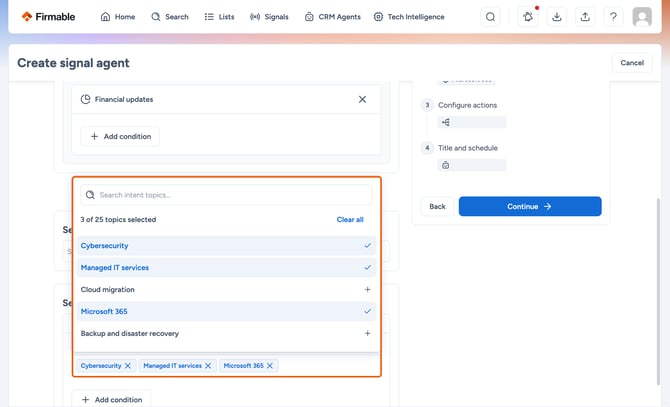Click the Continue button
Image resolution: width=670 pixels, height=407 pixels.
click(x=530, y=206)
